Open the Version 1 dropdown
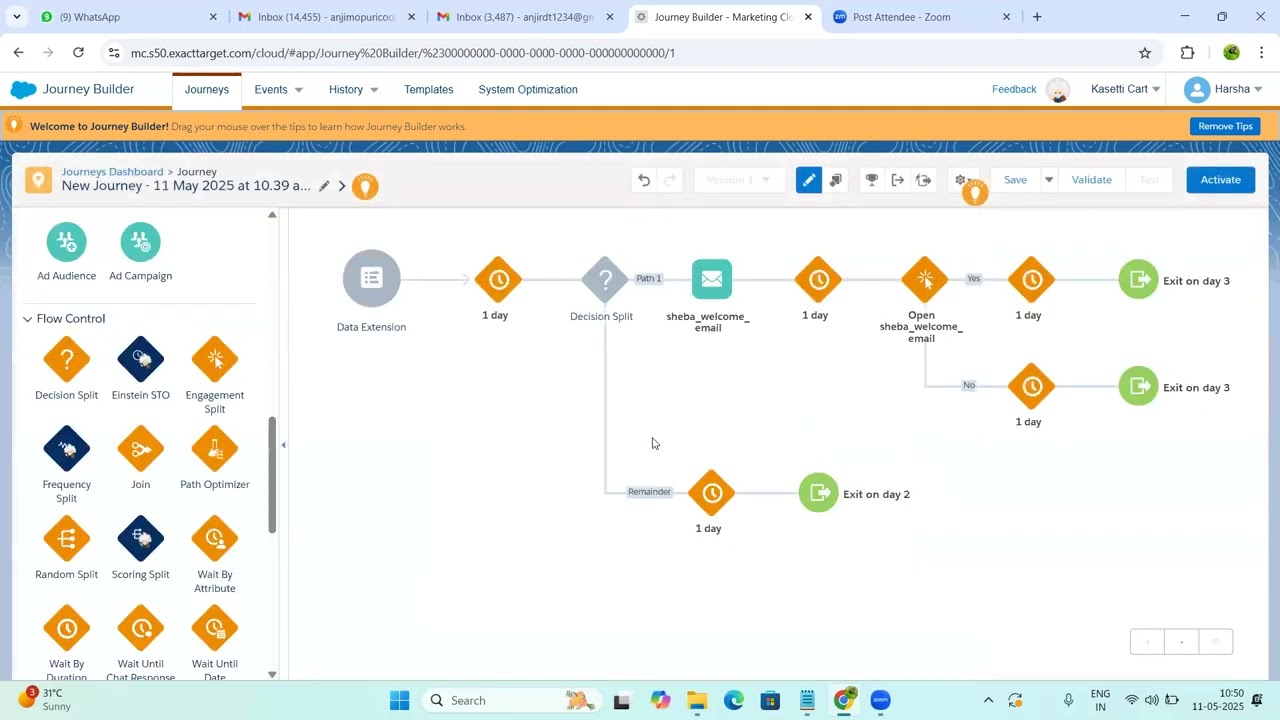 tap(739, 180)
